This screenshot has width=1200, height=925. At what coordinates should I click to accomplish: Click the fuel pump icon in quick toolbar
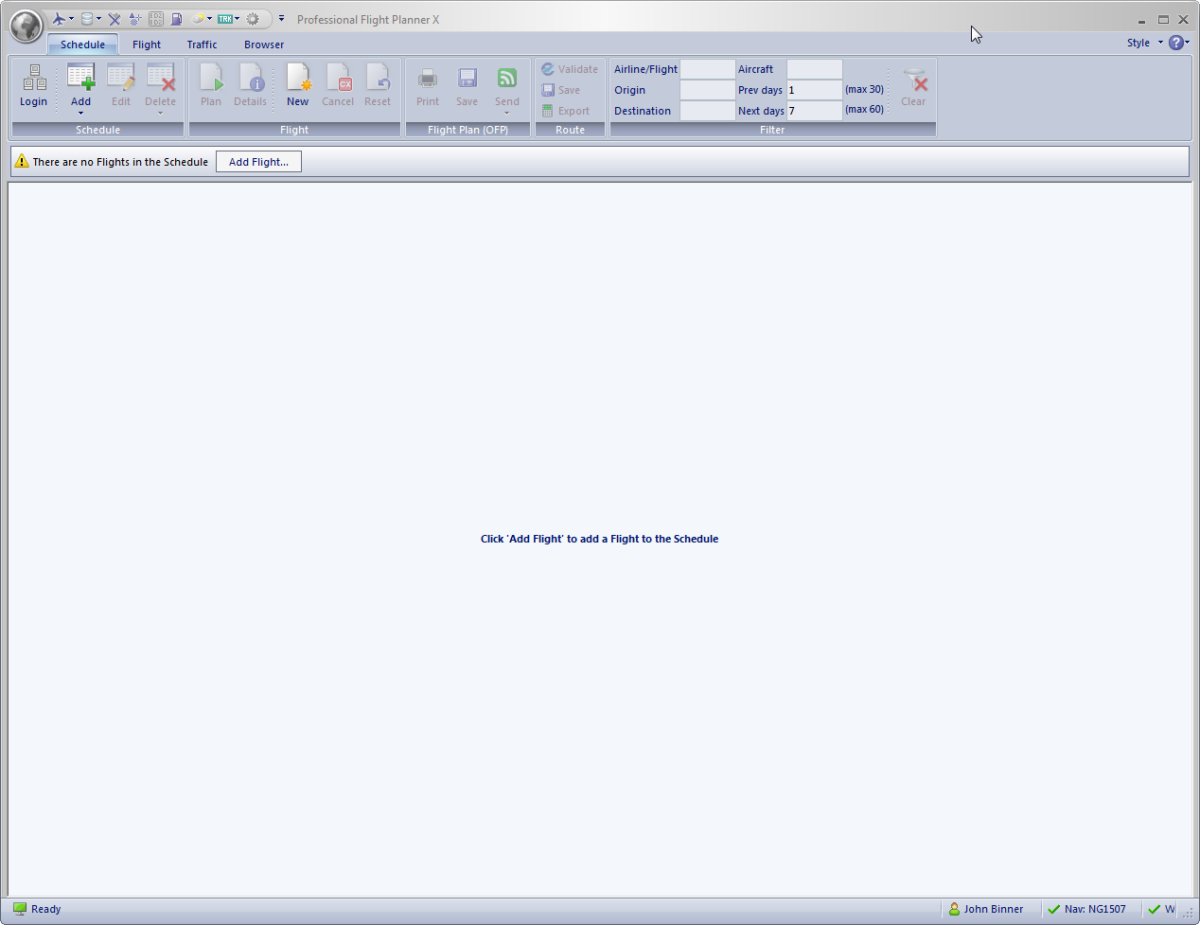click(x=177, y=19)
